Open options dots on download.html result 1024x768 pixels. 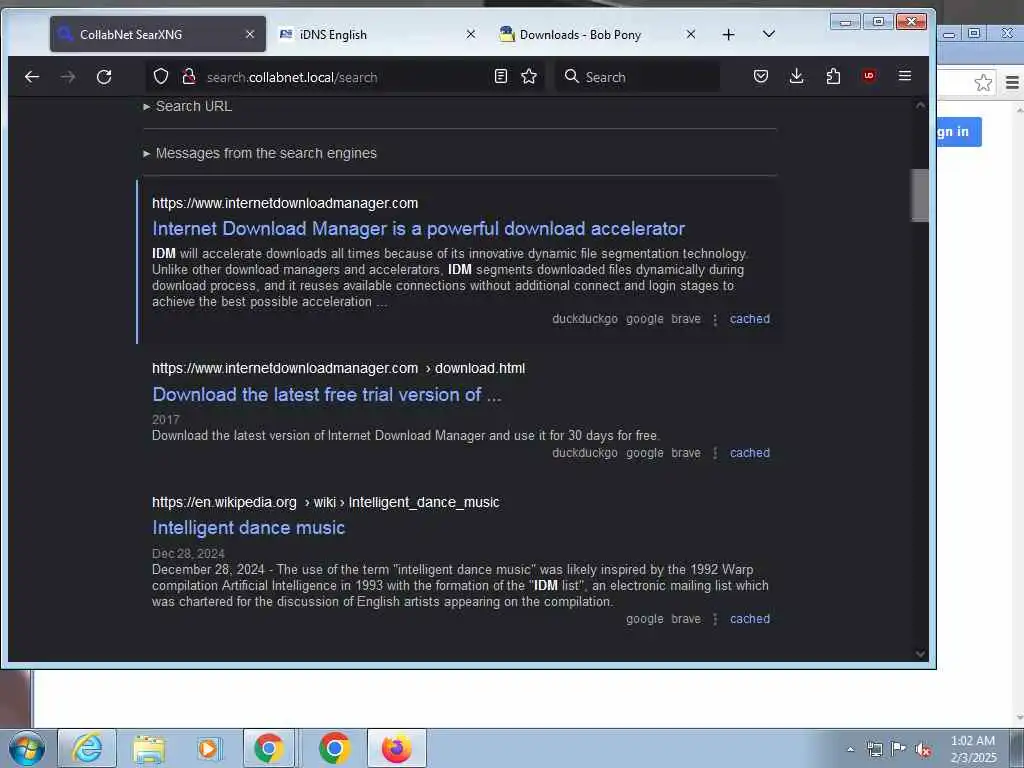(x=715, y=453)
